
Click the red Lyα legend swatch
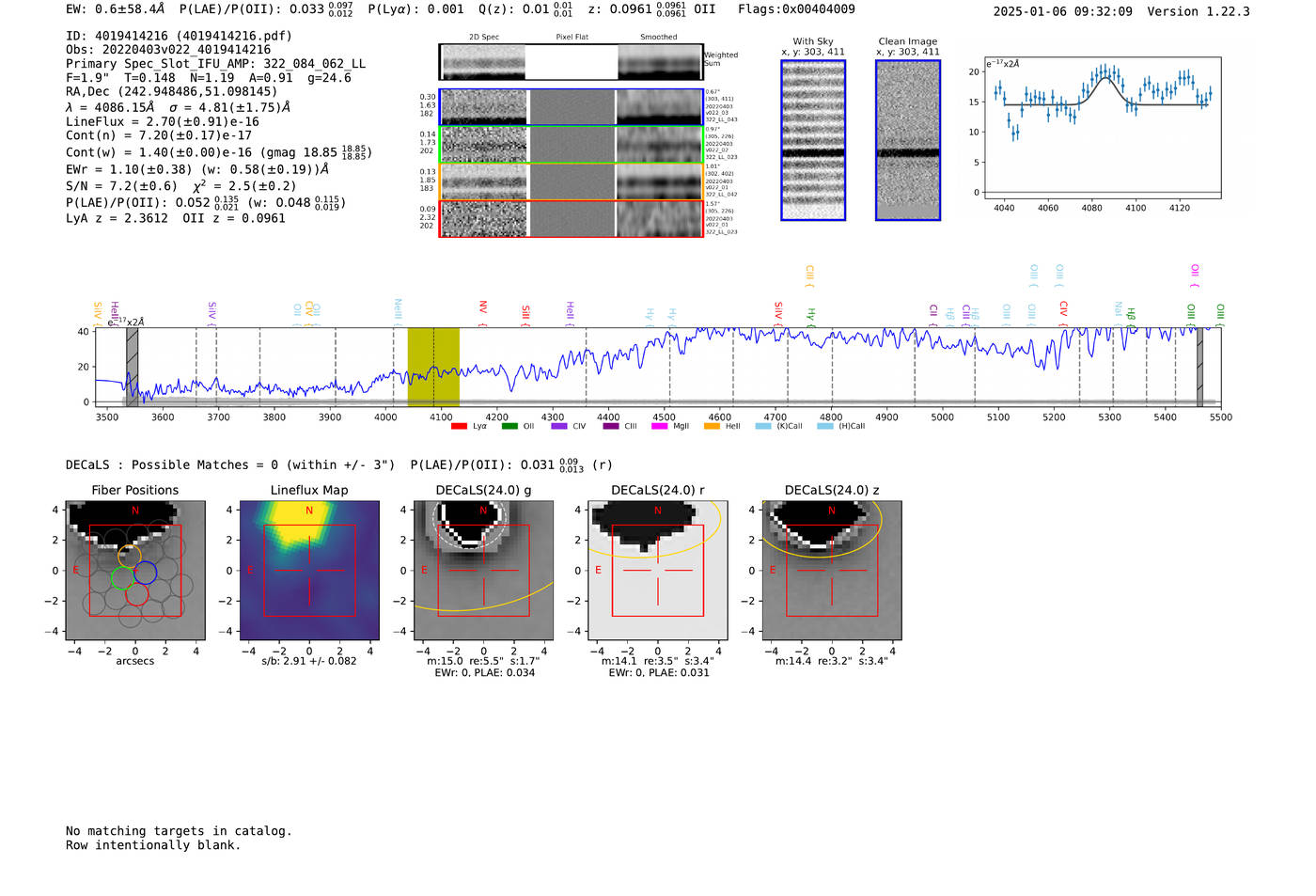click(459, 426)
